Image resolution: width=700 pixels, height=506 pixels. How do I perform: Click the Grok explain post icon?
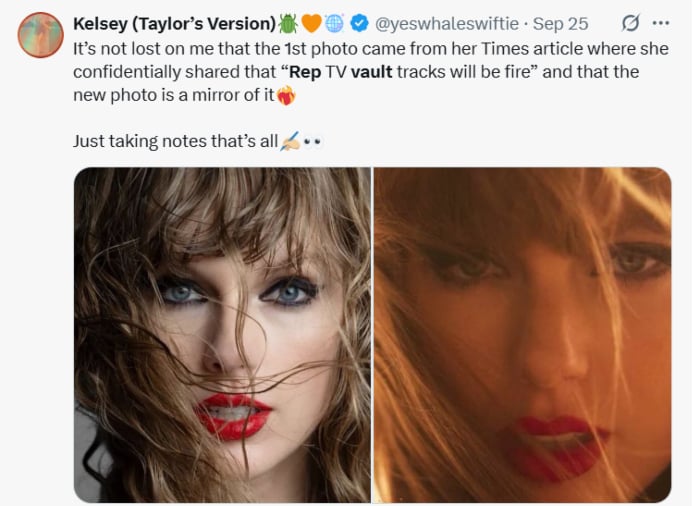pos(631,23)
